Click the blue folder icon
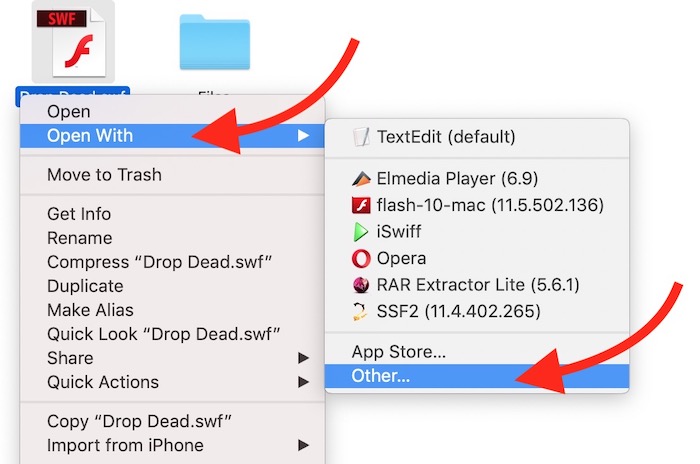700x464 pixels. coord(214,42)
